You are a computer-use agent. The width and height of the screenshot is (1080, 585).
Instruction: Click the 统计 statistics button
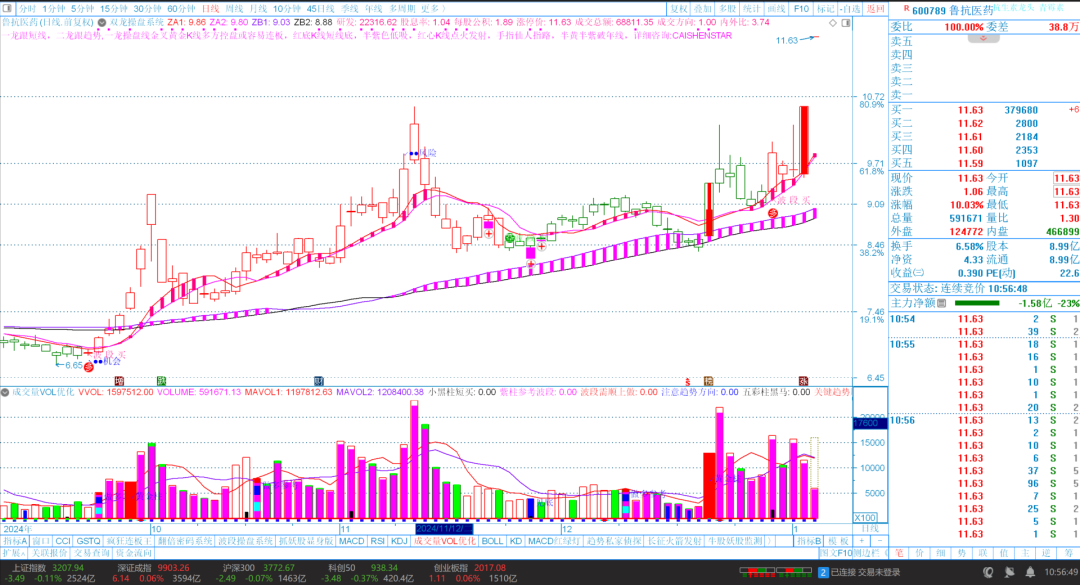click(751, 9)
